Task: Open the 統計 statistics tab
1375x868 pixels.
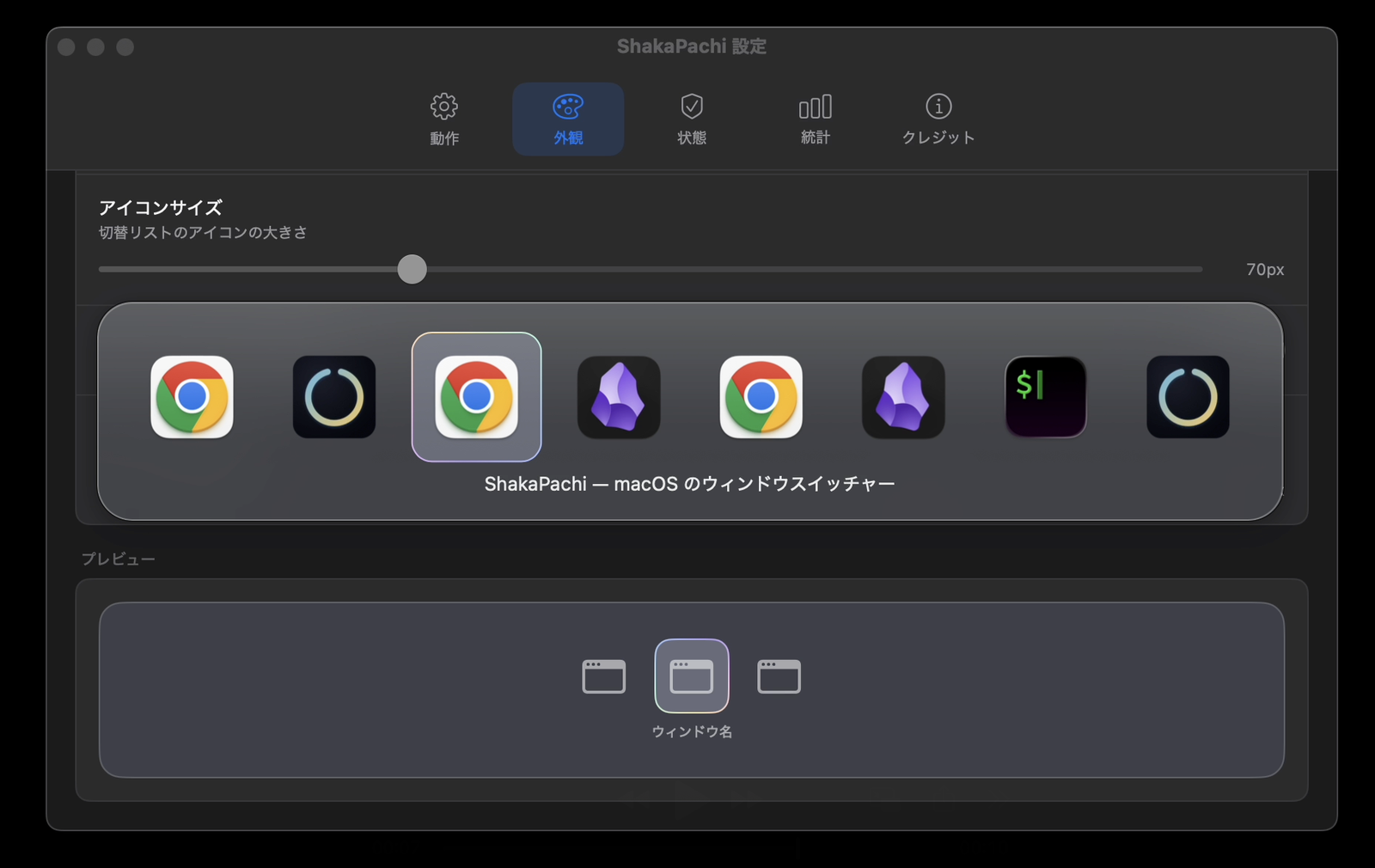Action: [816, 119]
